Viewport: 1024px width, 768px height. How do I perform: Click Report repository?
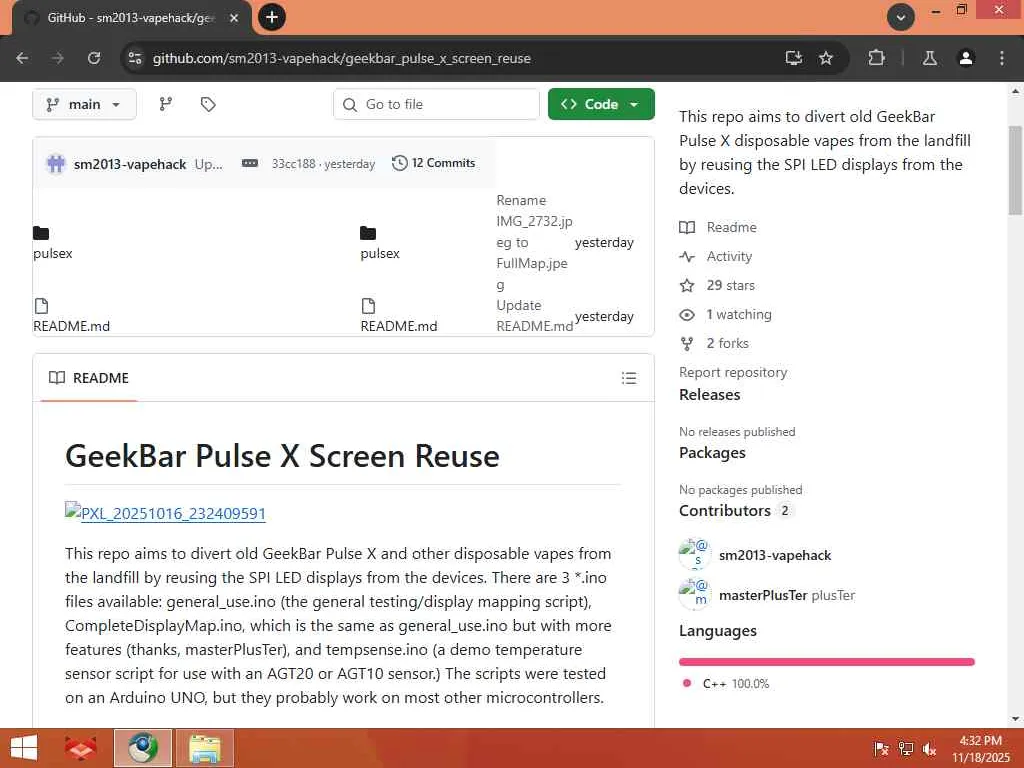point(733,372)
